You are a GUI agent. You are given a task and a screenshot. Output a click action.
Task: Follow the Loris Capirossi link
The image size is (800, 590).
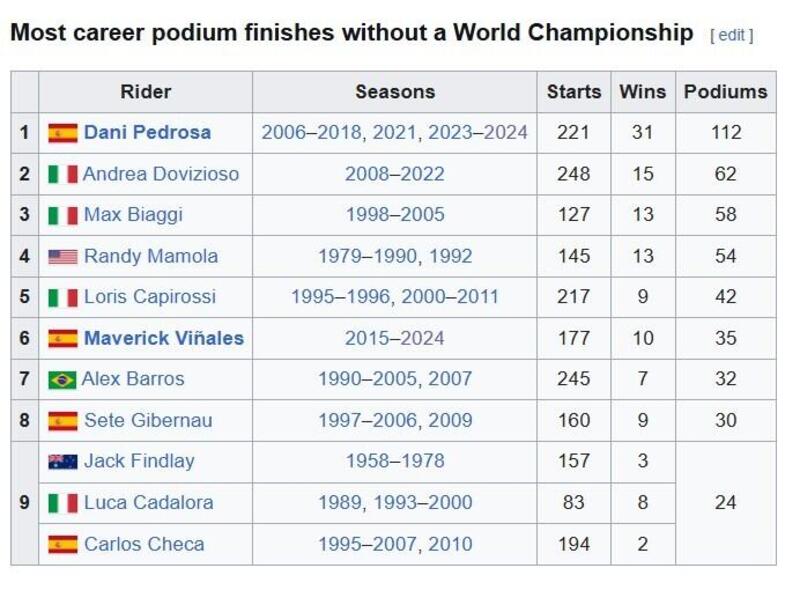(x=149, y=297)
